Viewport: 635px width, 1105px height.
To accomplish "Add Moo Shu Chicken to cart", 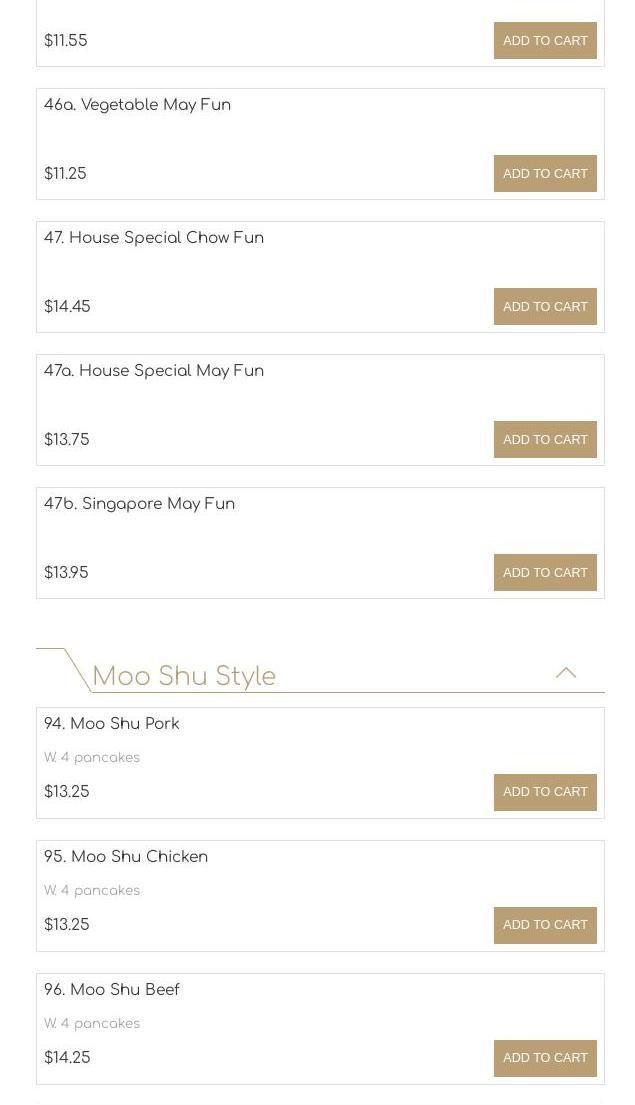I will click(x=545, y=925).
